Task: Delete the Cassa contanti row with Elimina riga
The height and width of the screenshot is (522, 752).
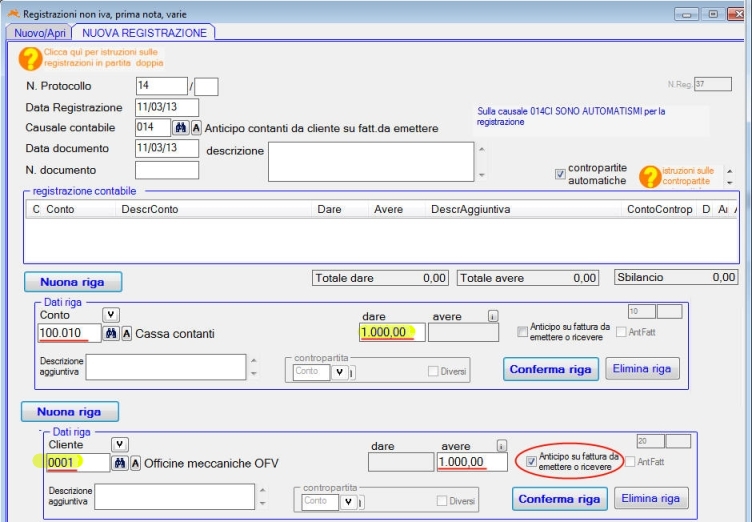Action: (x=642, y=369)
